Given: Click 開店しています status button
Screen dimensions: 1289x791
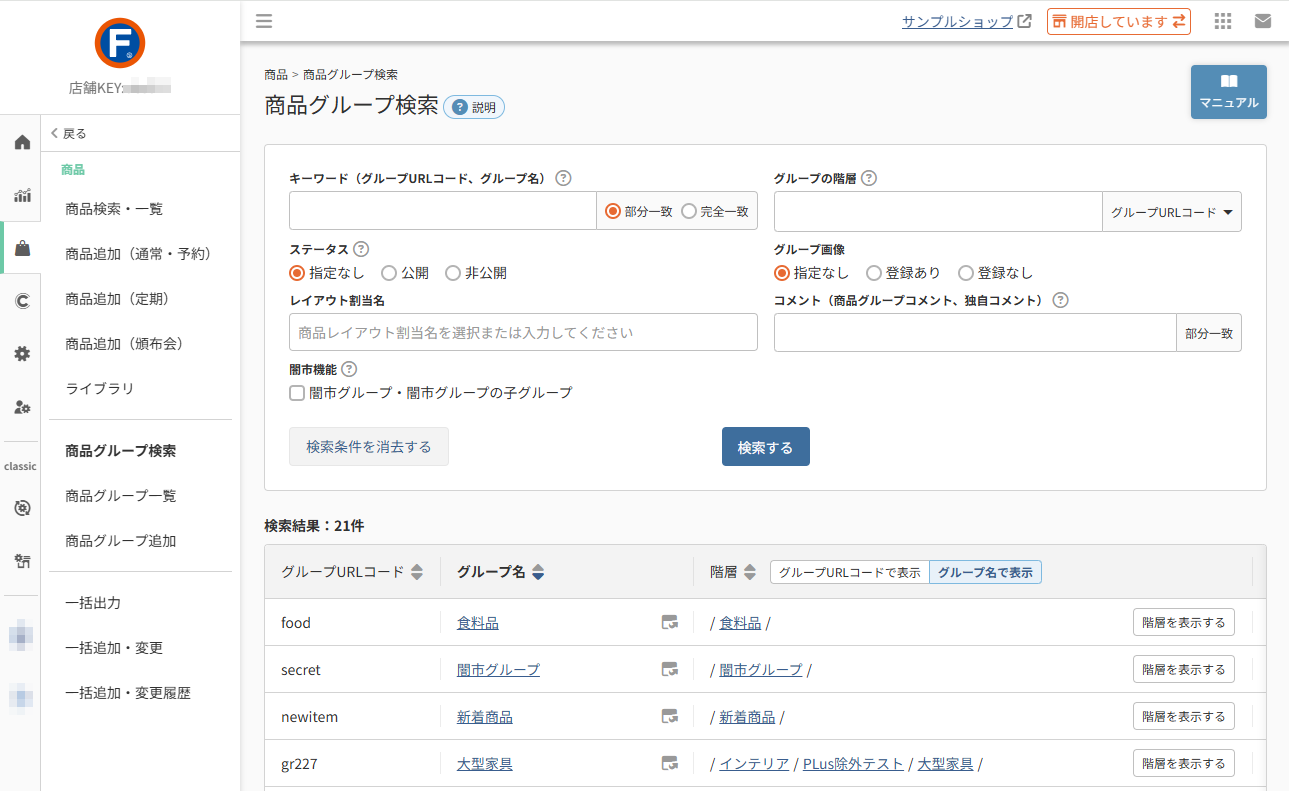Looking at the screenshot, I should click(x=1119, y=21).
